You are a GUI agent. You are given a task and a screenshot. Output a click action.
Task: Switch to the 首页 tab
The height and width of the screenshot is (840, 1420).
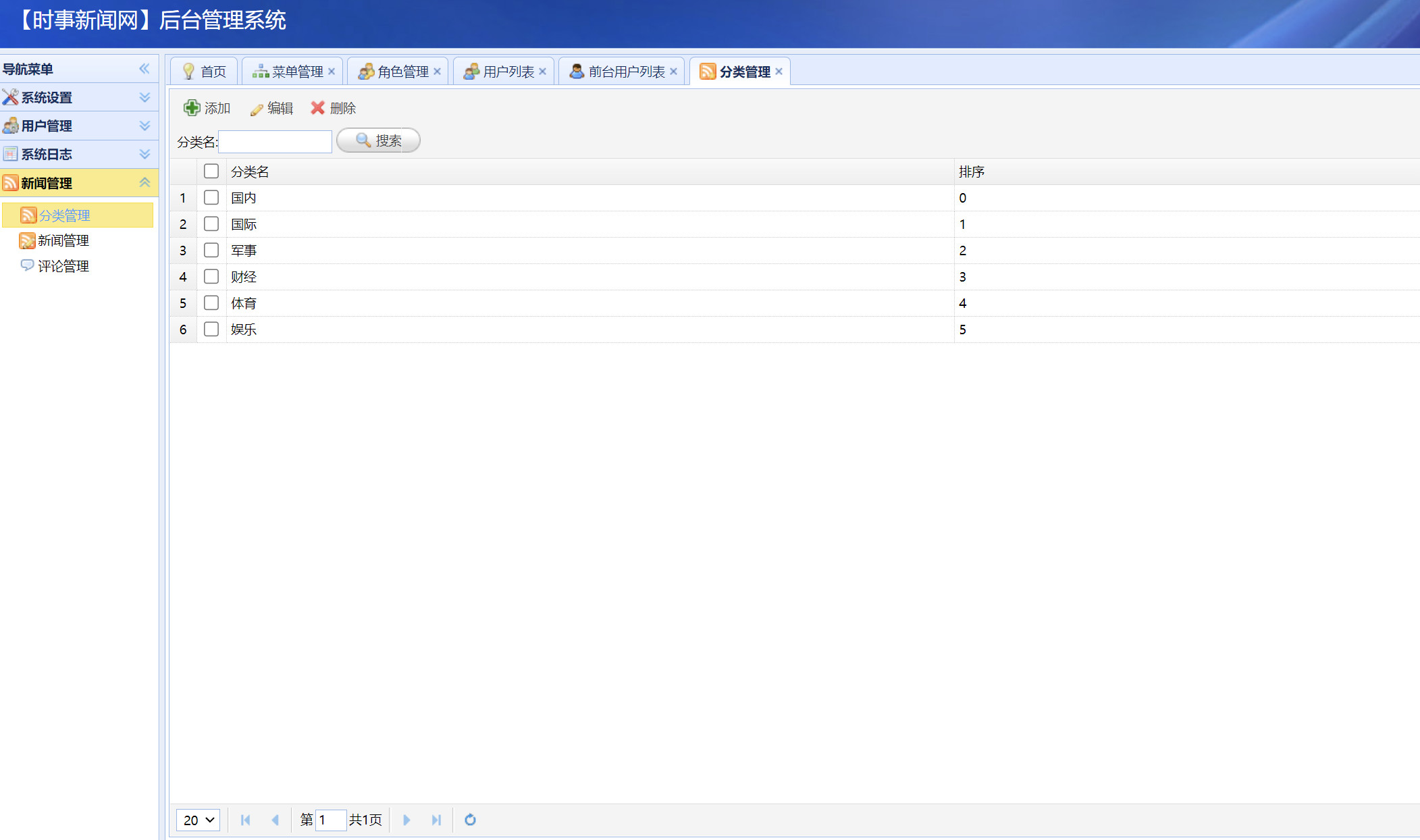(205, 72)
